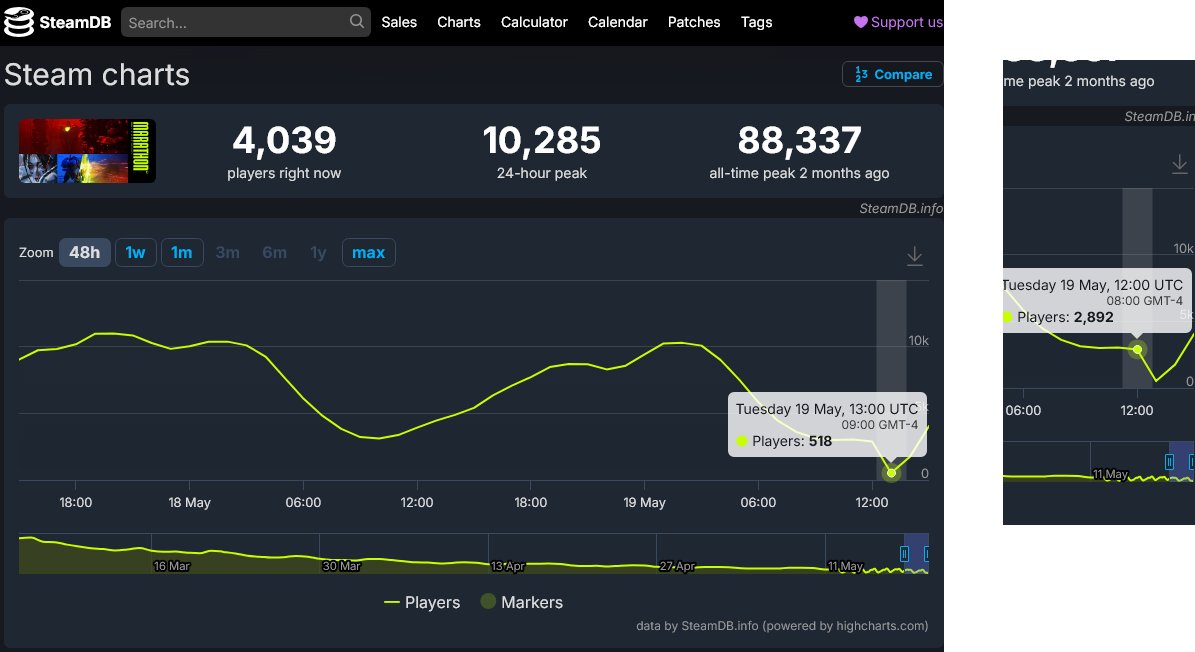Click download icon in right cropped chart

click(1179, 164)
